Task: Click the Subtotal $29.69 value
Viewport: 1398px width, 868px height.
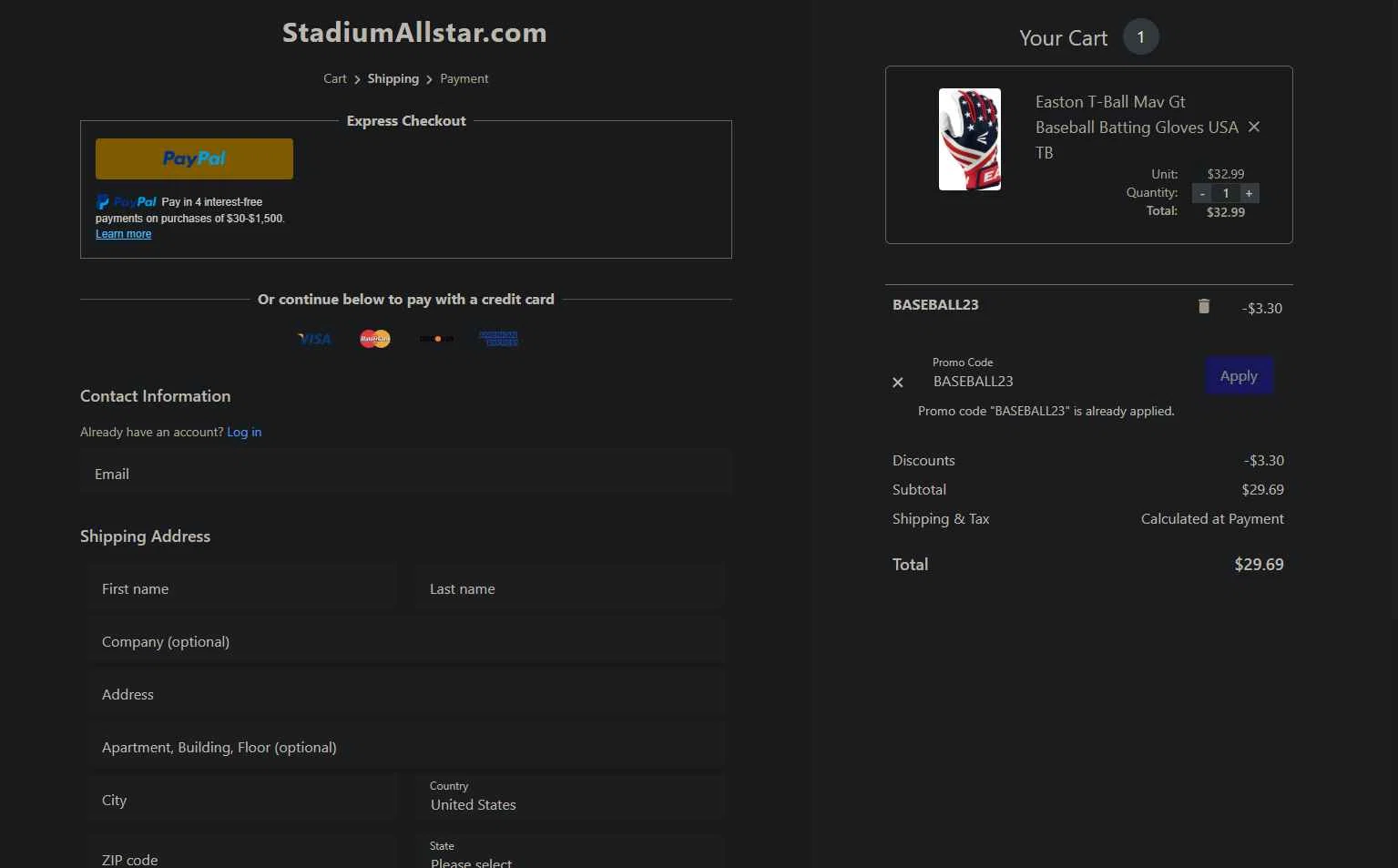Action: [x=1262, y=489]
